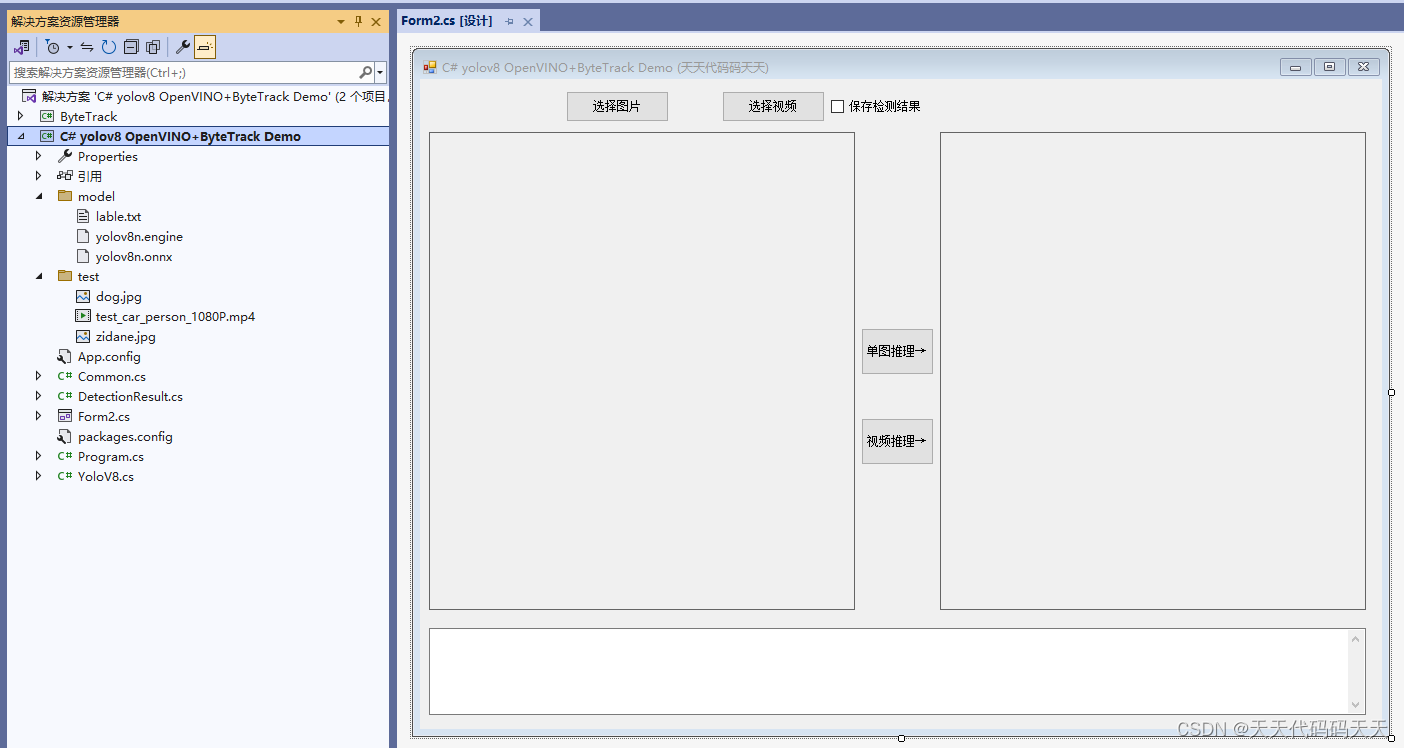Click the Solution Explorer search field
The height and width of the screenshot is (748, 1404).
coord(184,72)
